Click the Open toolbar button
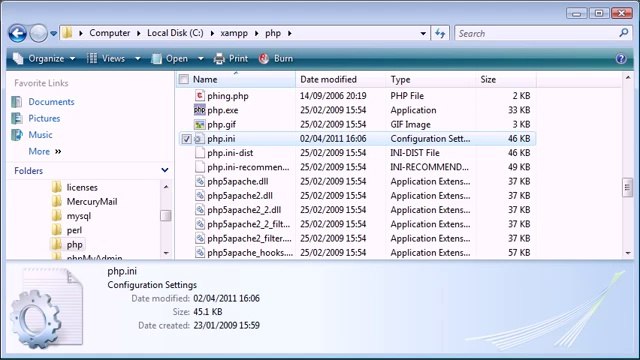Screen dimensions: 640x360 point(170,59)
